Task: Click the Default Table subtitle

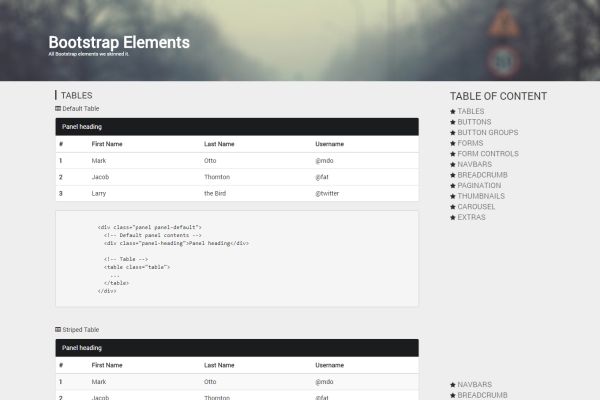Action: (x=80, y=109)
